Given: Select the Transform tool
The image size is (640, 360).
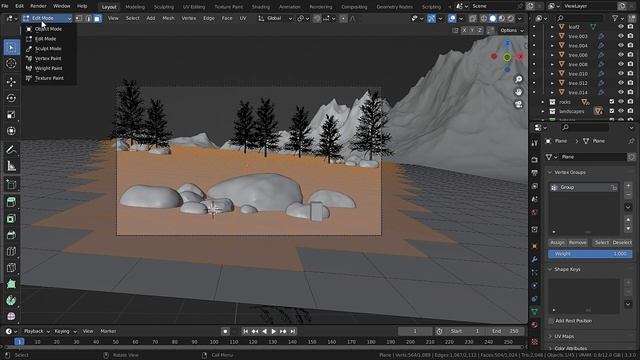Looking at the screenshot, I should (x=11, y=131).
